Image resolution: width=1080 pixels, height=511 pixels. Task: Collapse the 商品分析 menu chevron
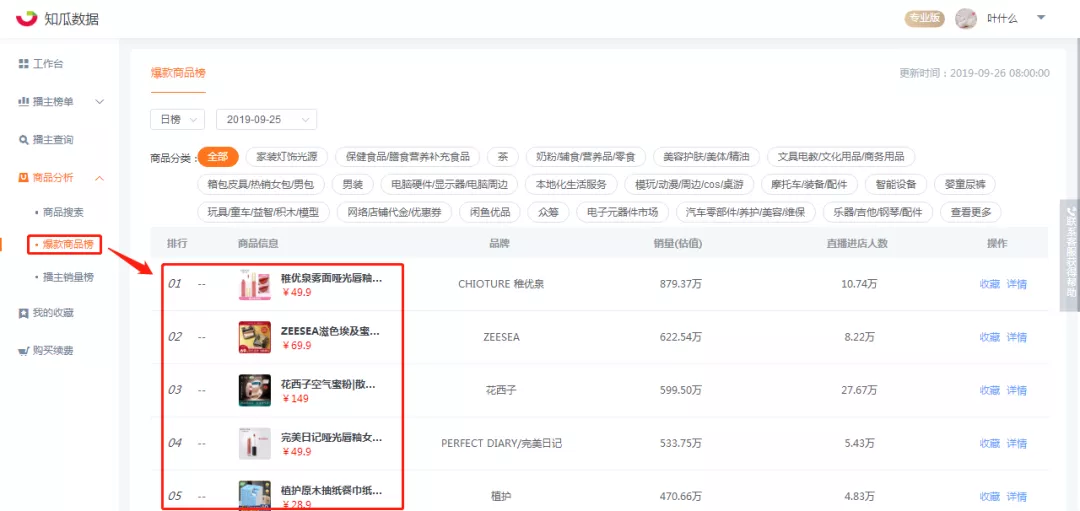pos(99,178)
